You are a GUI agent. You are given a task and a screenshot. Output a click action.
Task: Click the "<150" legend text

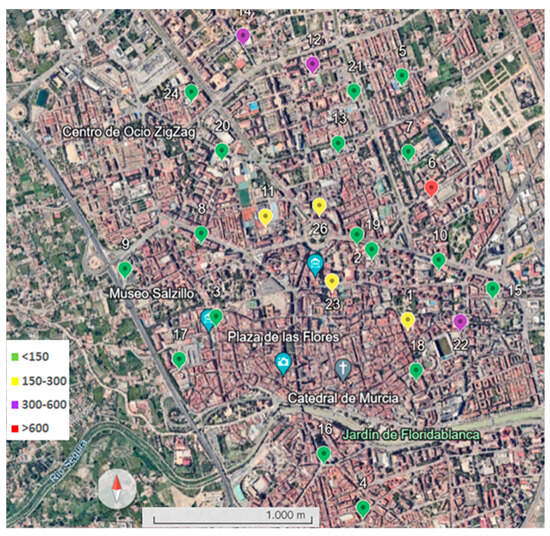[x=35, y=357]
